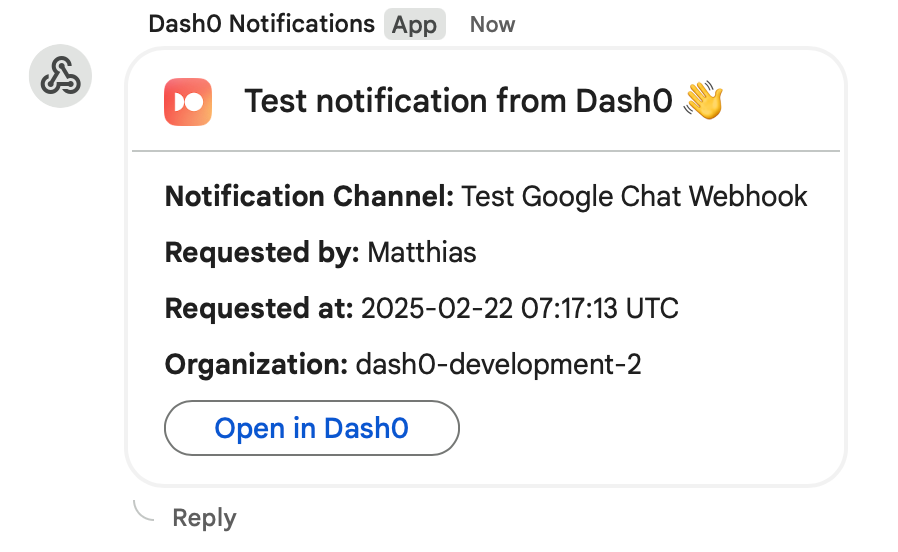898x552 pixels.
Task: Click the Test notification from Dash0 title
Action: tap(458, 102)
